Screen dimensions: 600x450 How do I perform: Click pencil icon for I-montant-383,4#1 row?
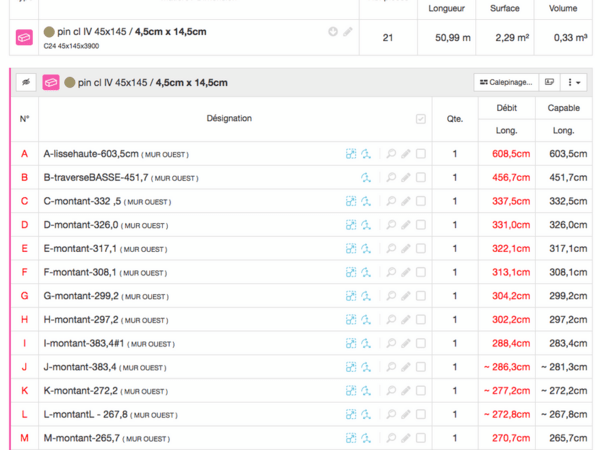[x=406, y=343]
